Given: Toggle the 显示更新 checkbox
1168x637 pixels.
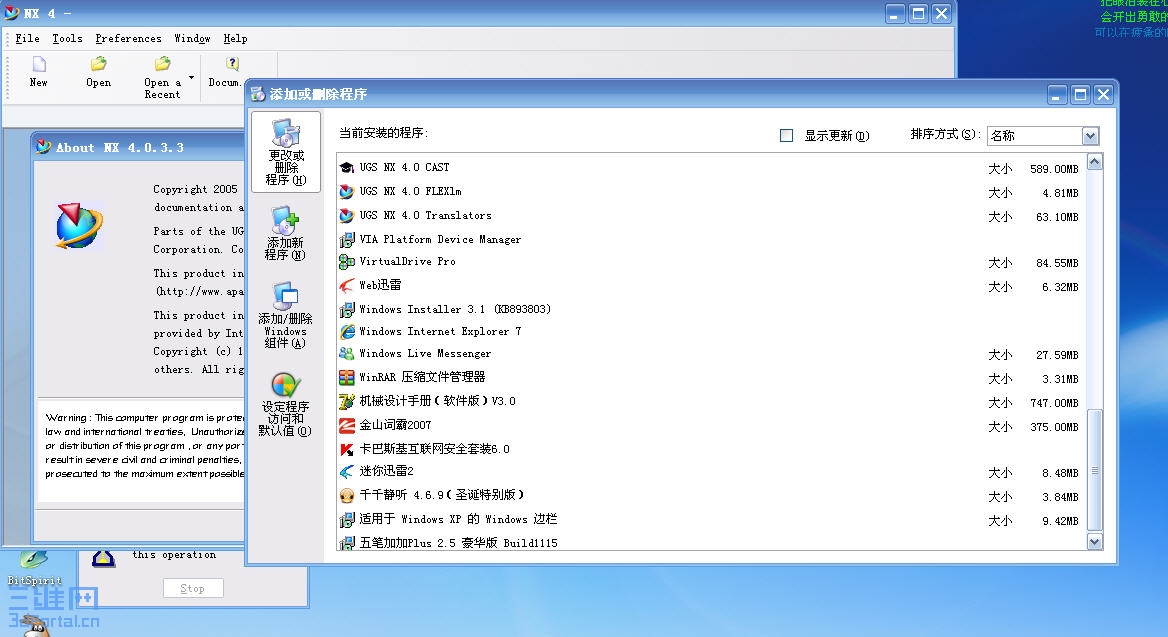Looking at the screenshot, I should [786, 136].
